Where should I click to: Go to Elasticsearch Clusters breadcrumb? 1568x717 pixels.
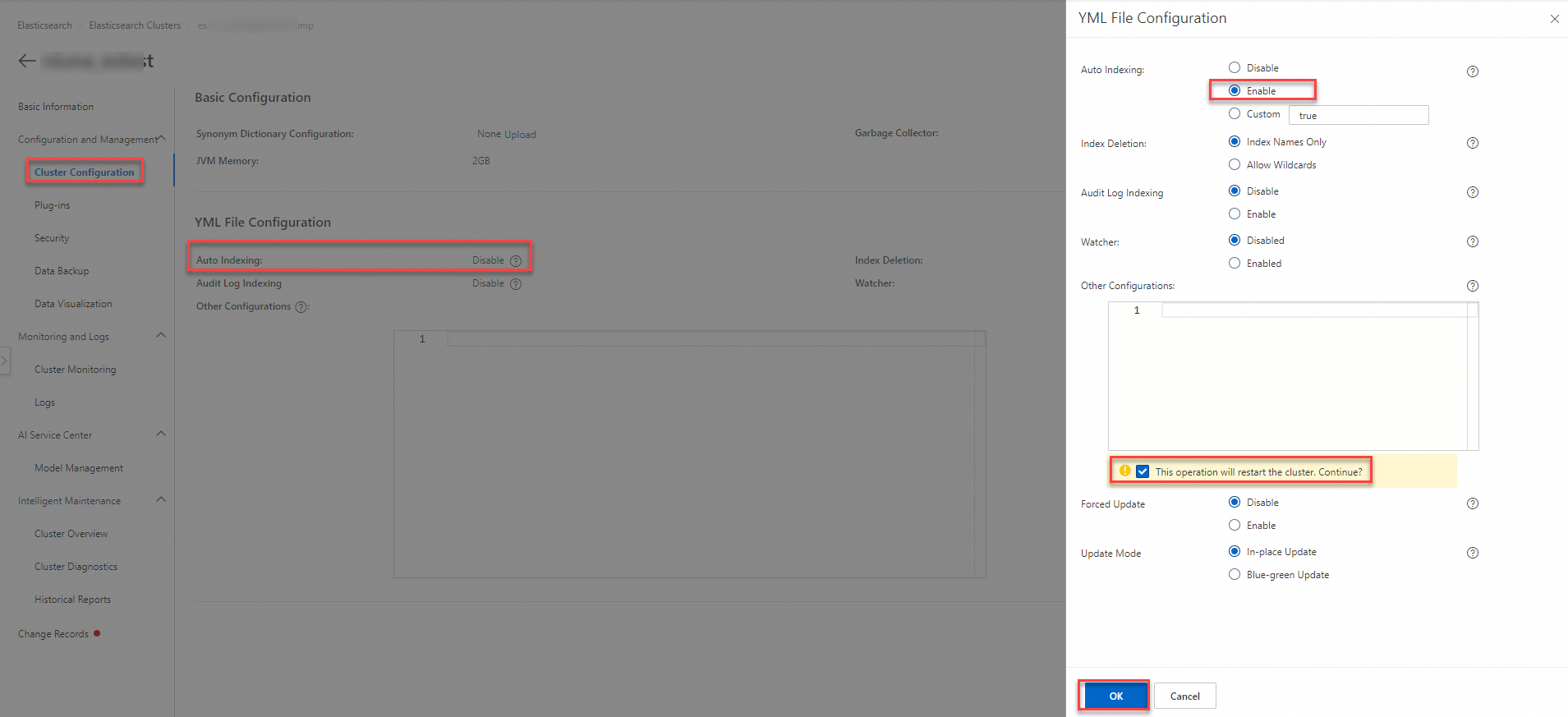tap(135, 25)
